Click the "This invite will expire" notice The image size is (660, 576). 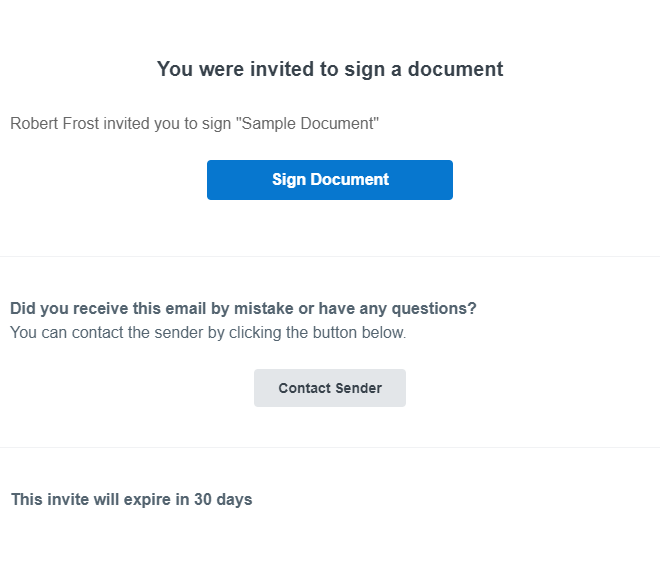point(92,499)
